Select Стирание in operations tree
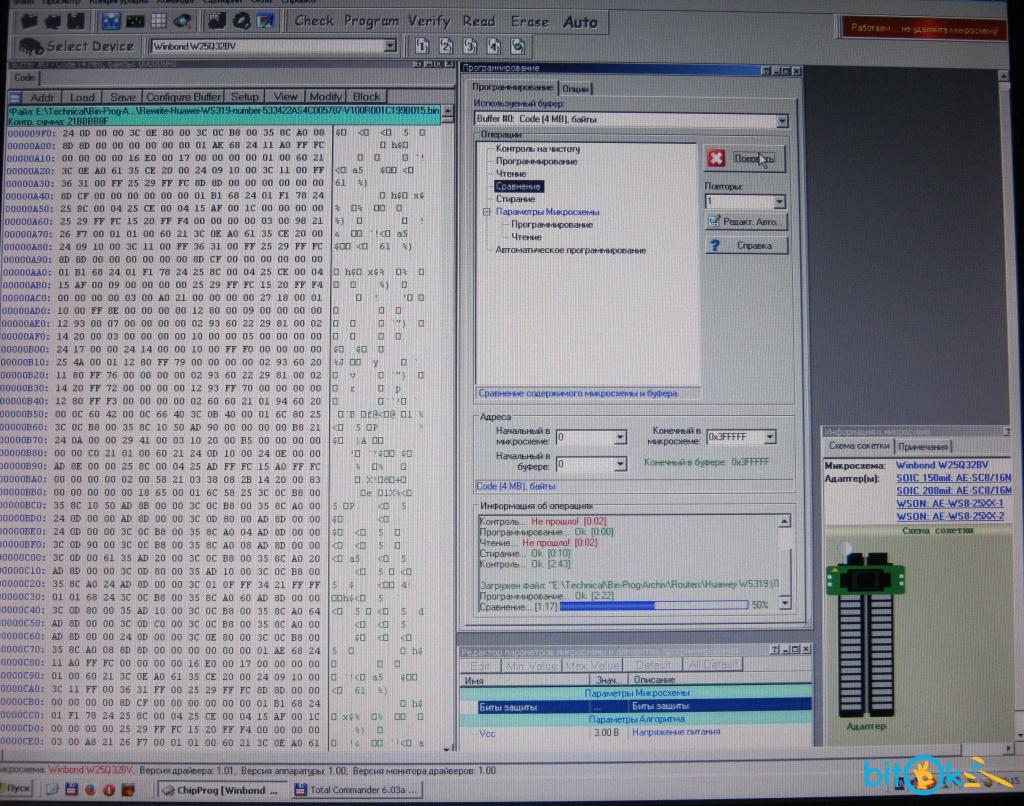 coord(515,199)
